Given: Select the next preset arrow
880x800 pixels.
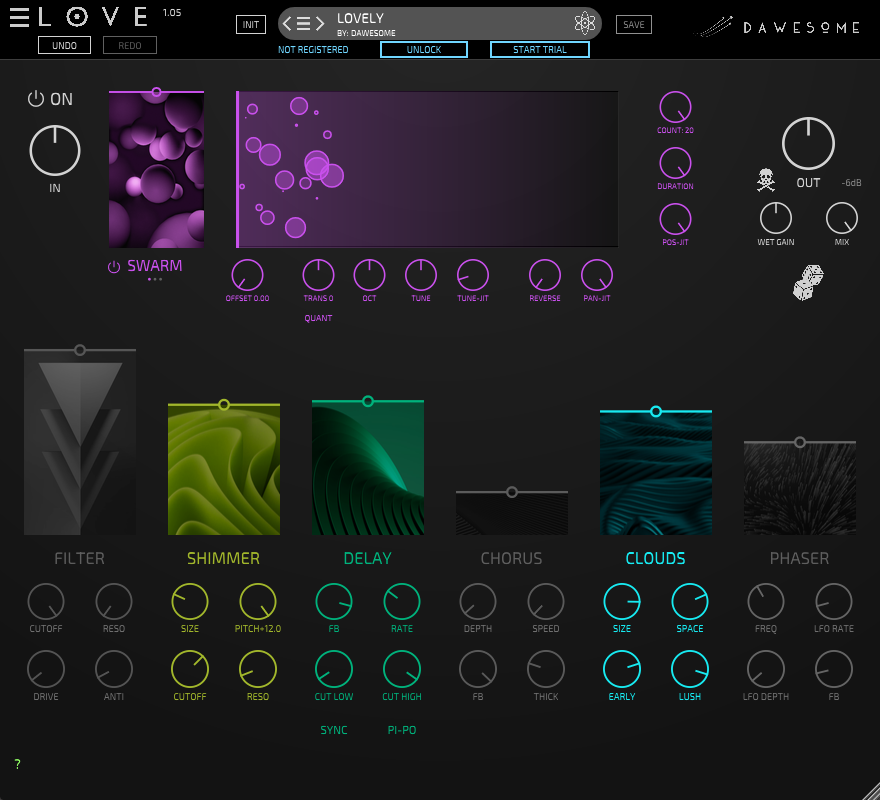Looking at the screenshot, I should click(319, 24).
